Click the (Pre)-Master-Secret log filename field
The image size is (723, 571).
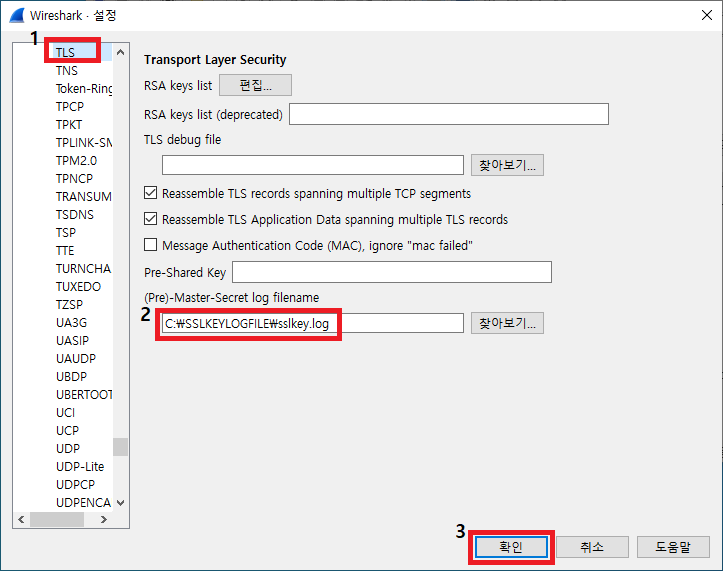[x=313, y=323]
